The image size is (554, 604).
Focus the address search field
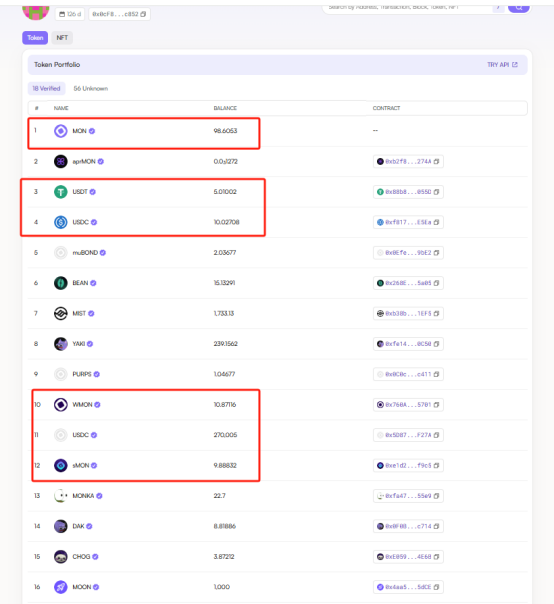pyautogui.click(x=407, y=7)
